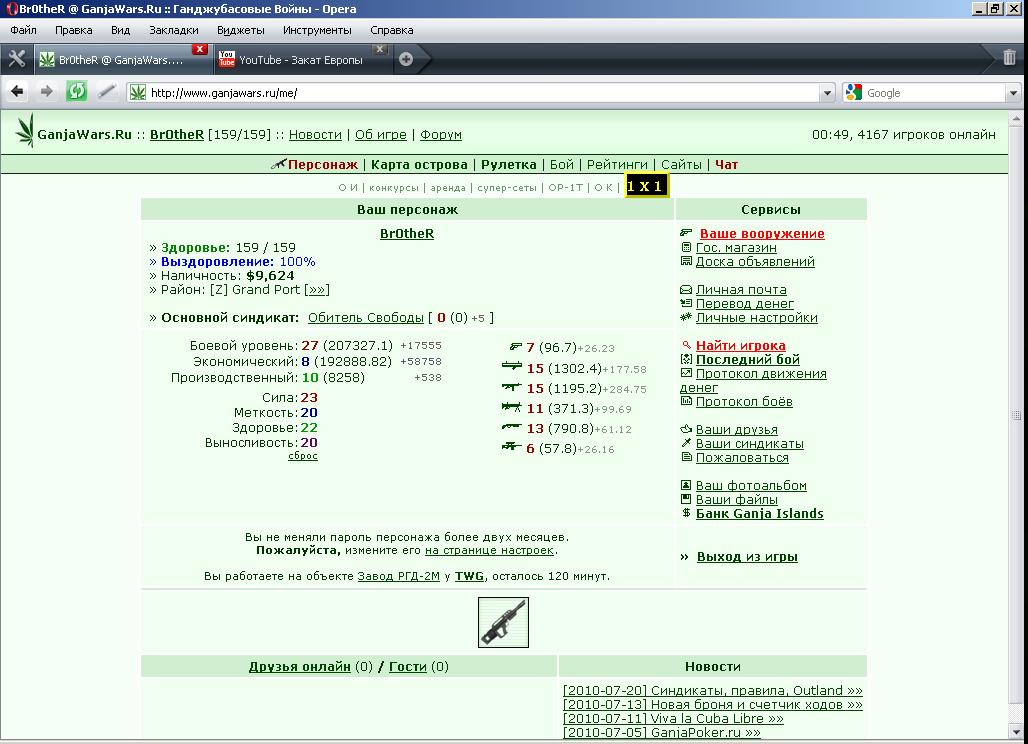Viewport: 1028px width, 744px height.
Task: Open the Файл menu
Action: 23,30
